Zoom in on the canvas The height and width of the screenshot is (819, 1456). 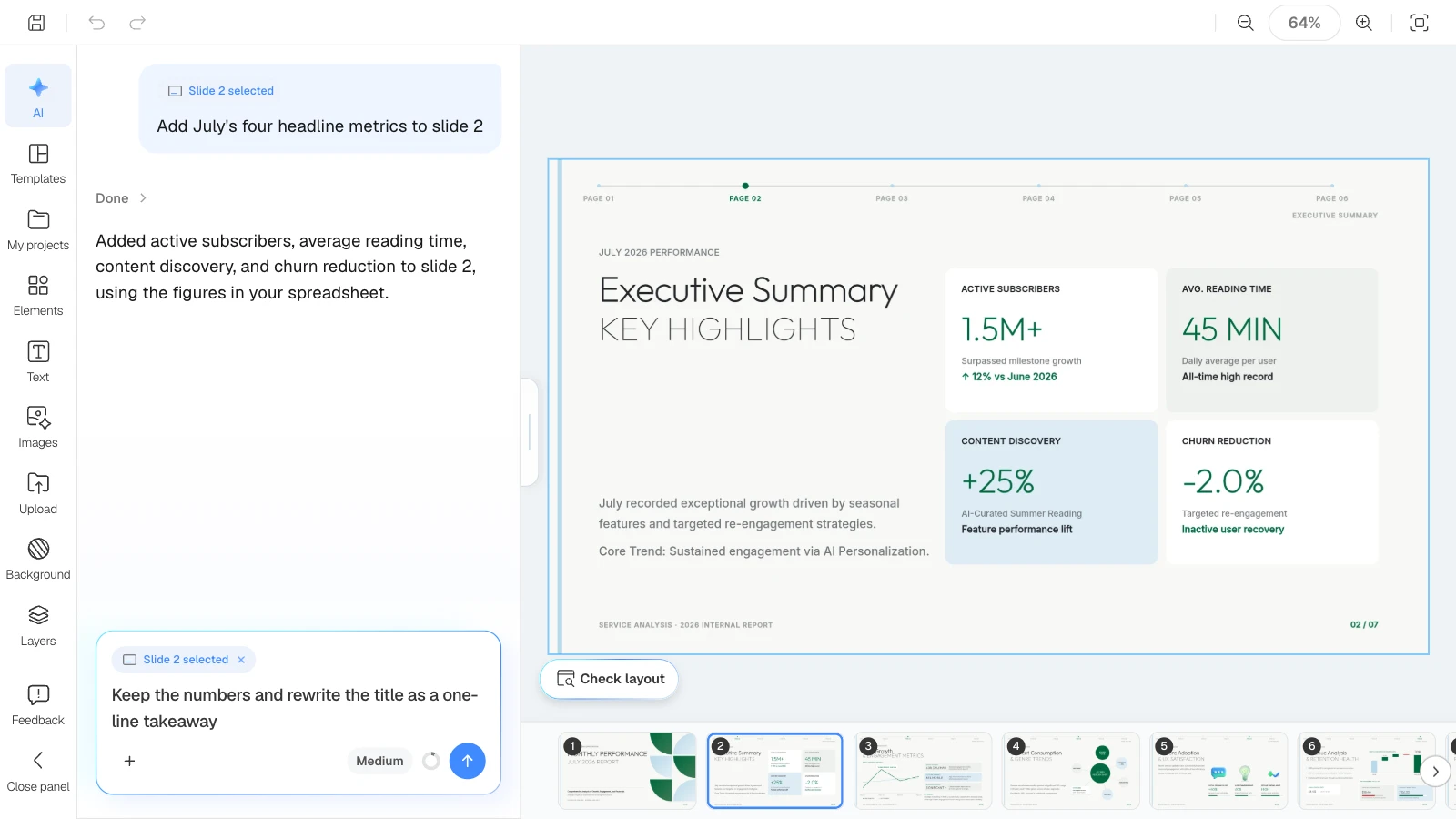tap(1364, 23)
